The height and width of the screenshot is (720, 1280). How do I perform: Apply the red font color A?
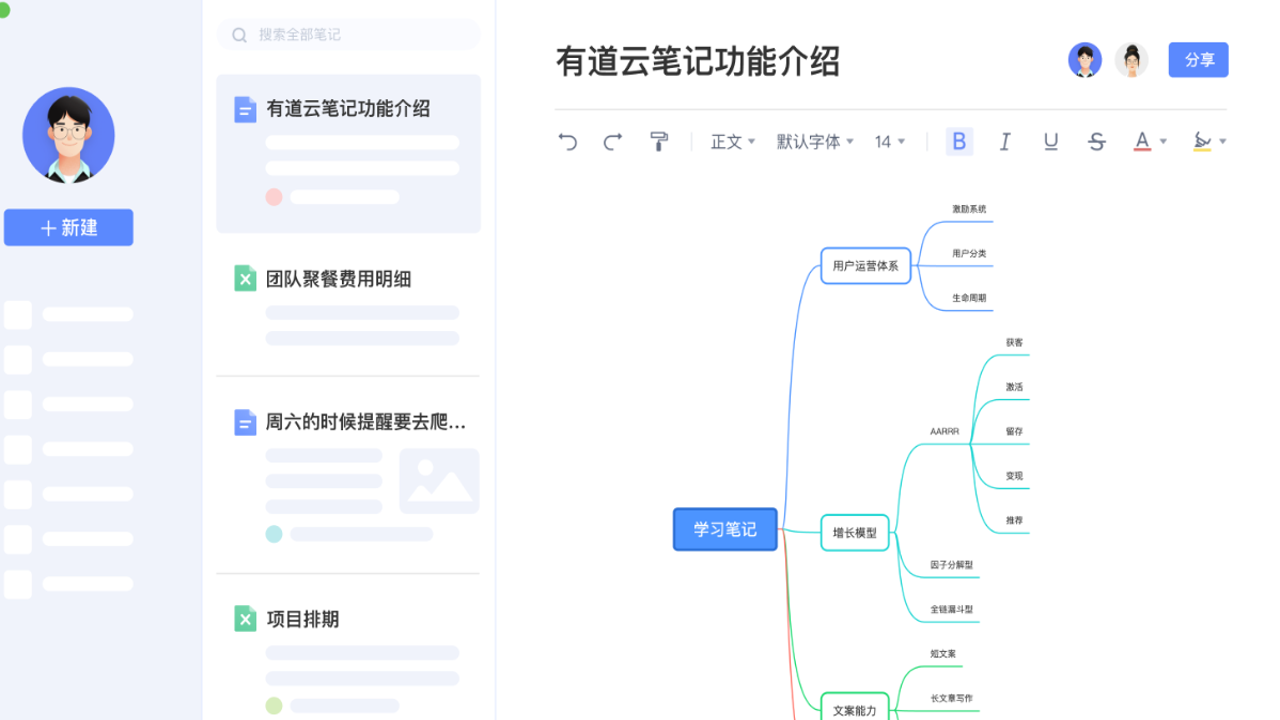1142,142
